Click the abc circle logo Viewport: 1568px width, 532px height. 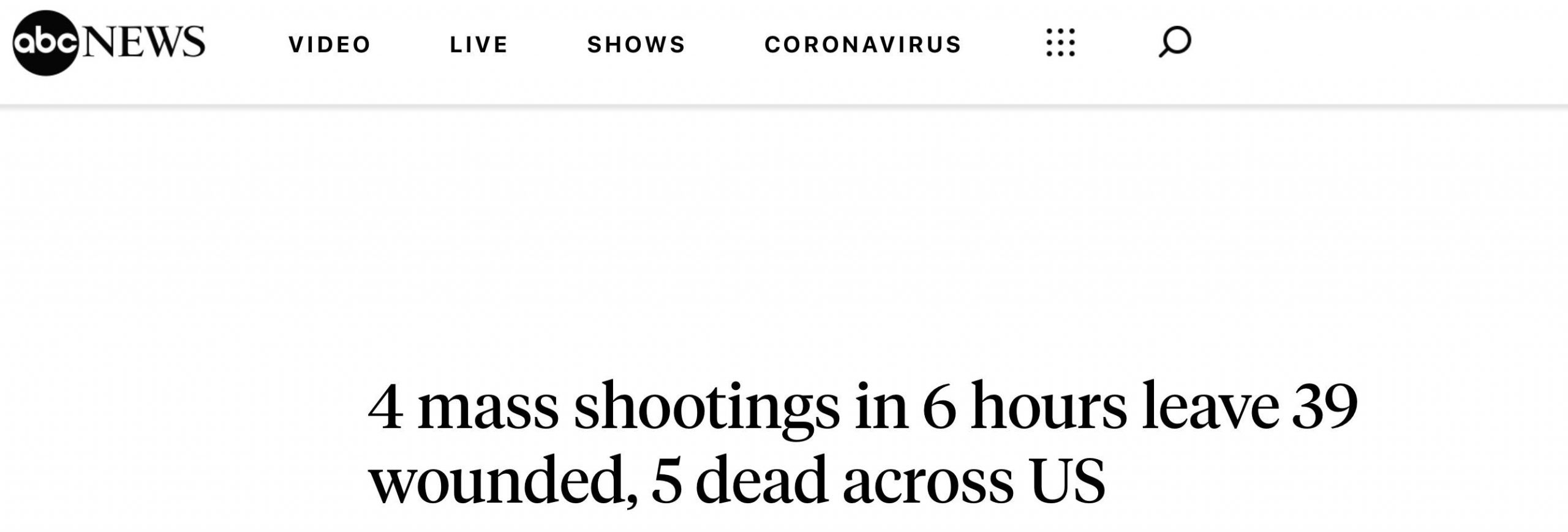pos(46,43)
